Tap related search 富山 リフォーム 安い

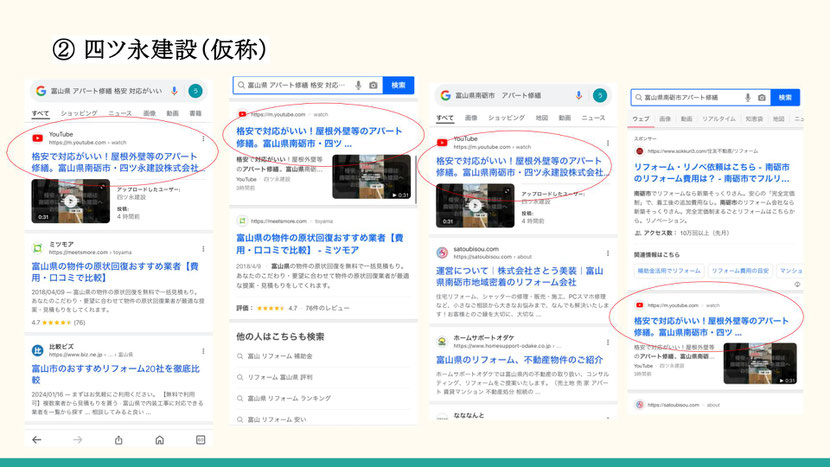277,419
